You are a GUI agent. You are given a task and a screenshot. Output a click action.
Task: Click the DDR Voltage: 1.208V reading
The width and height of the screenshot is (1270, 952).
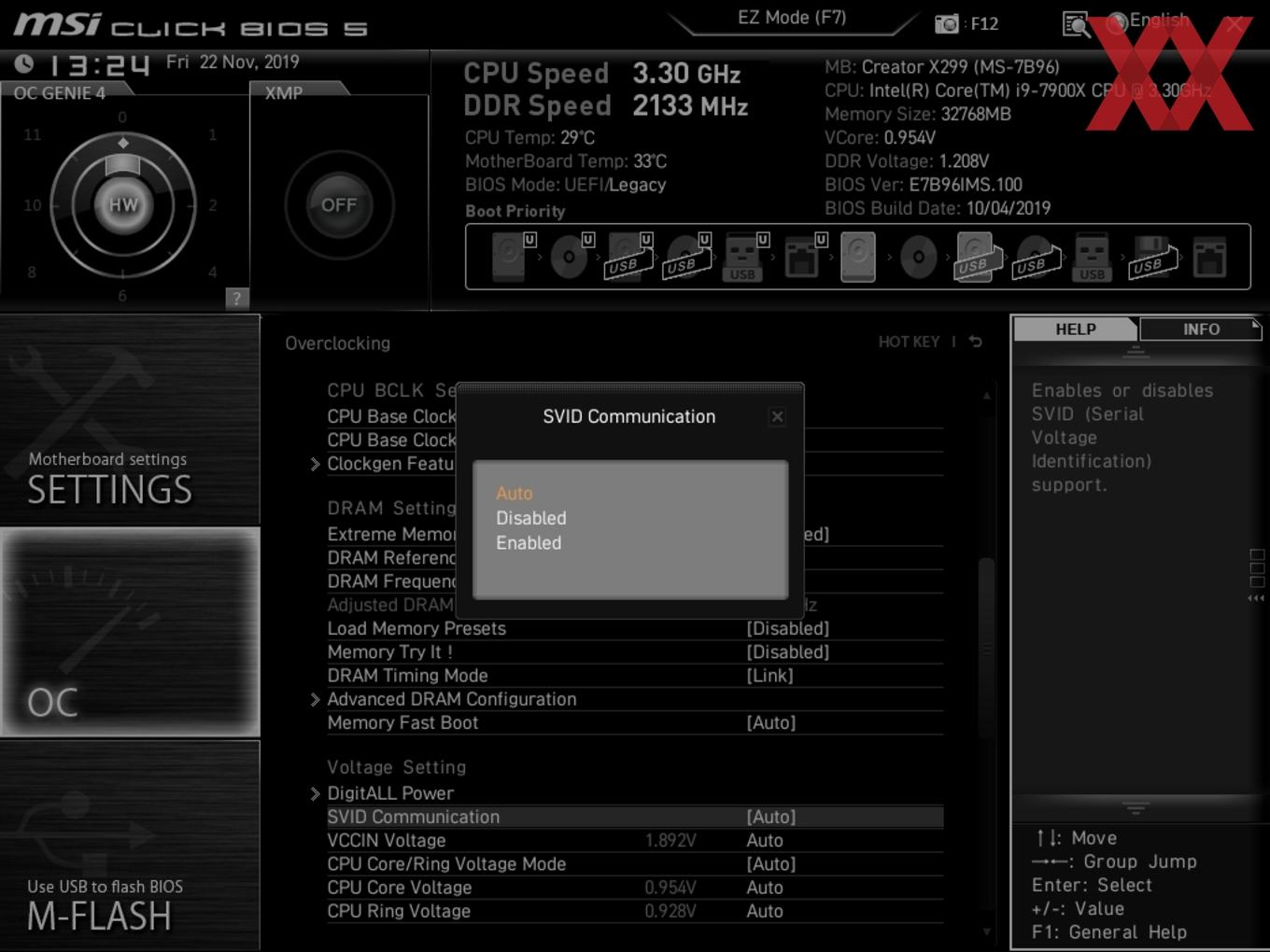tap(907, 161)
